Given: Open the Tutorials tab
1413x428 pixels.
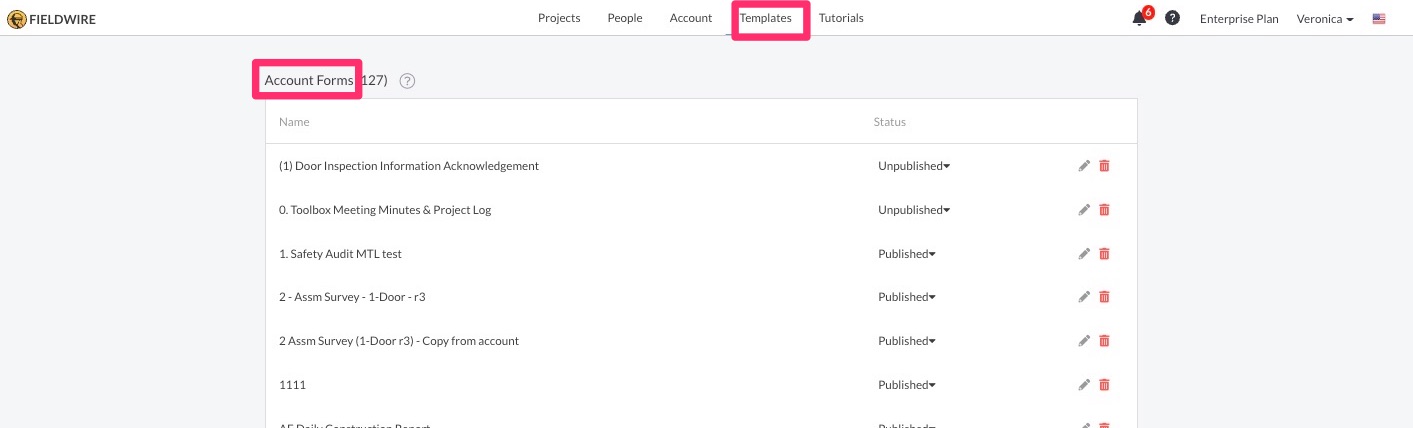Looking at the screenshot, I should [841, 18].
